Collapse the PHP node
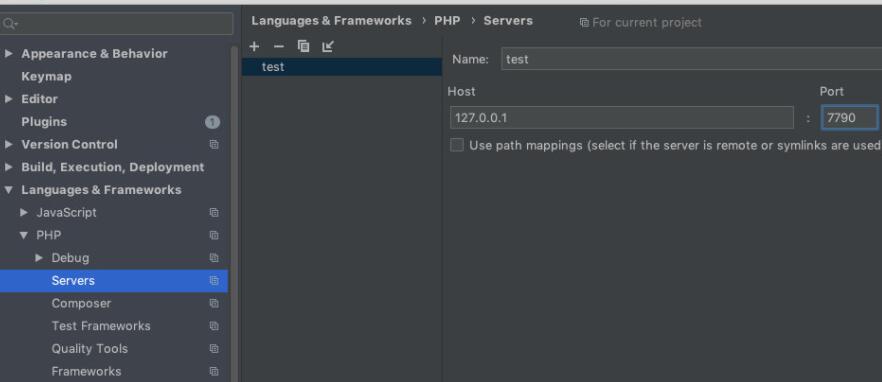This screenshot has height=382, width=882. (24, 235)
